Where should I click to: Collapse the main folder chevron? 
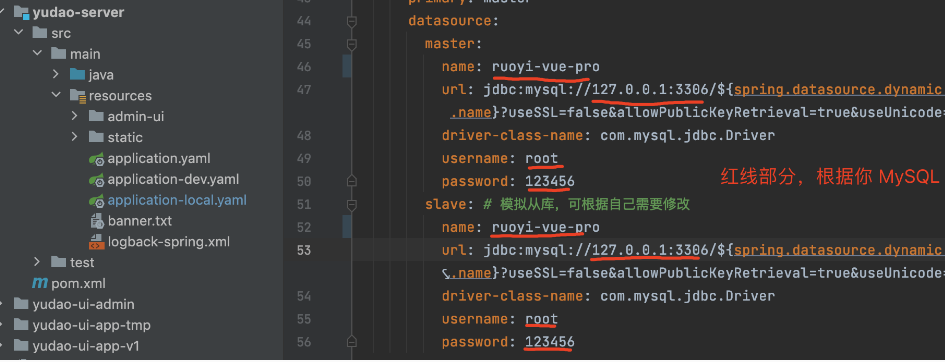point(37,54)
